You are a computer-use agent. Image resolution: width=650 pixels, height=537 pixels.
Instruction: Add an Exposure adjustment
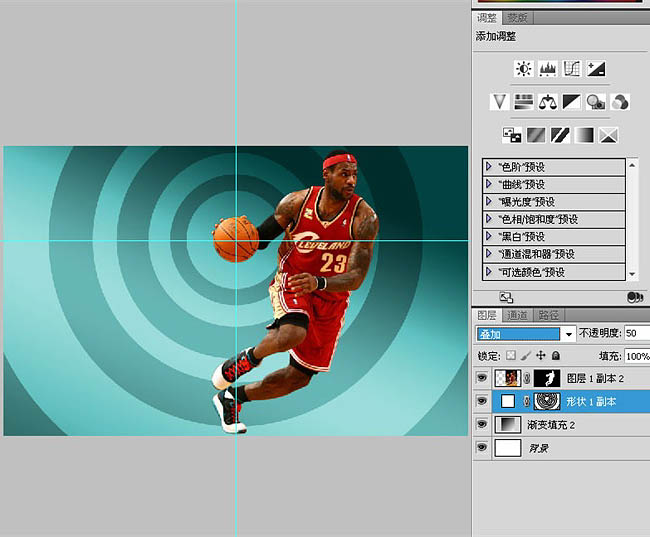[596, 69]
